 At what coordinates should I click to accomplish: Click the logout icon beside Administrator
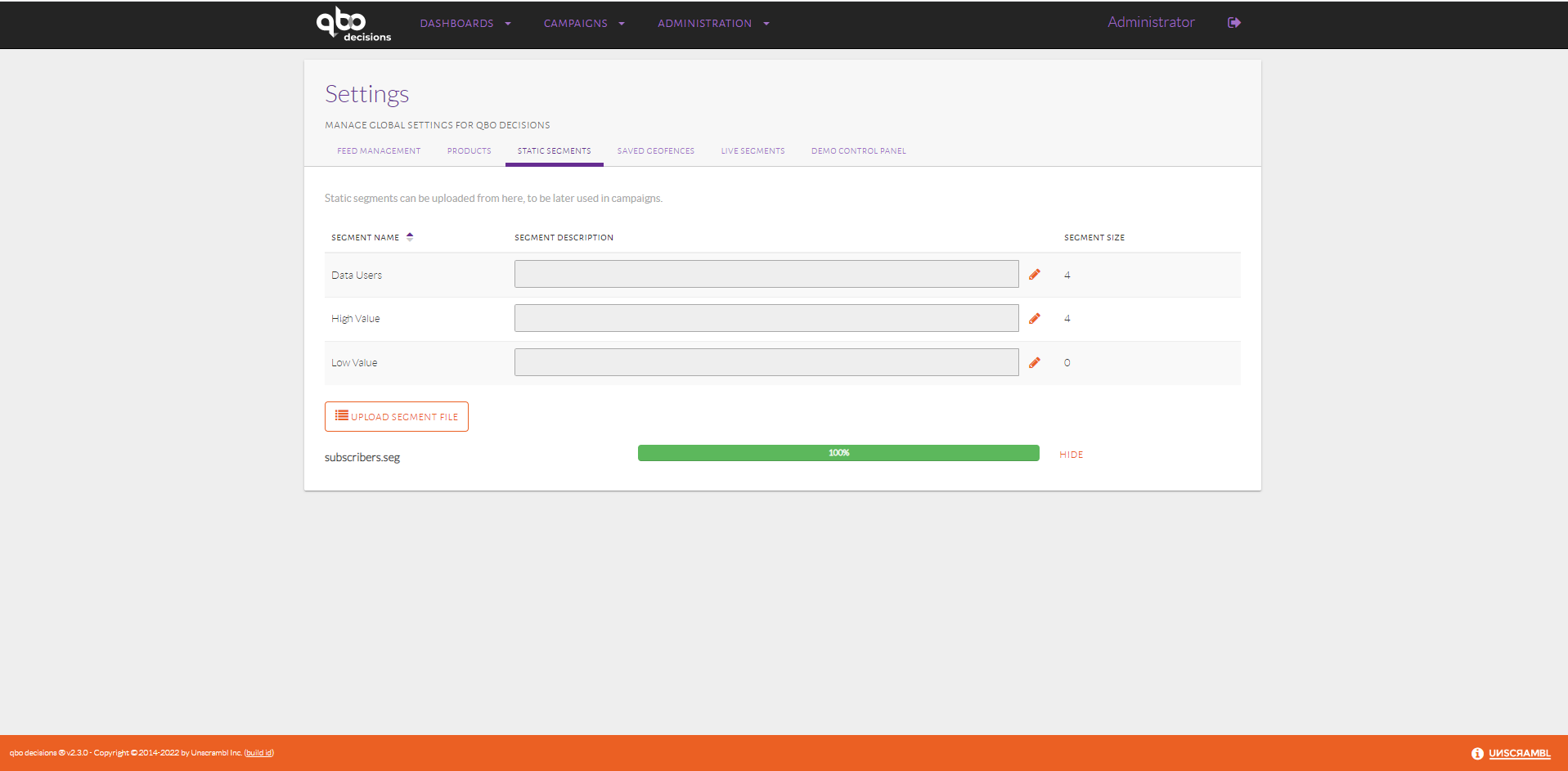click(x=1234, y=23)
